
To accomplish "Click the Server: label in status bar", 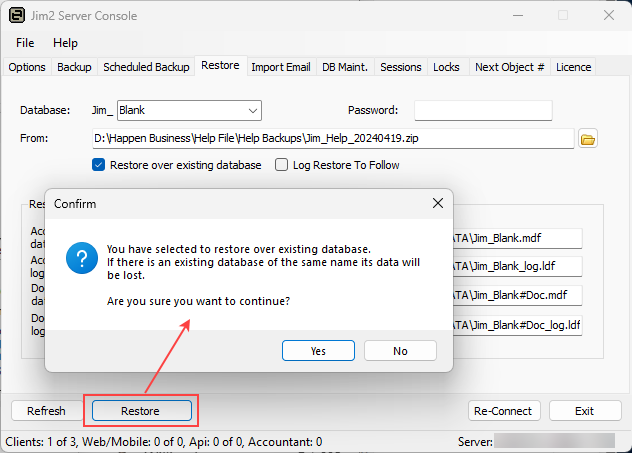I will [475, 442].
